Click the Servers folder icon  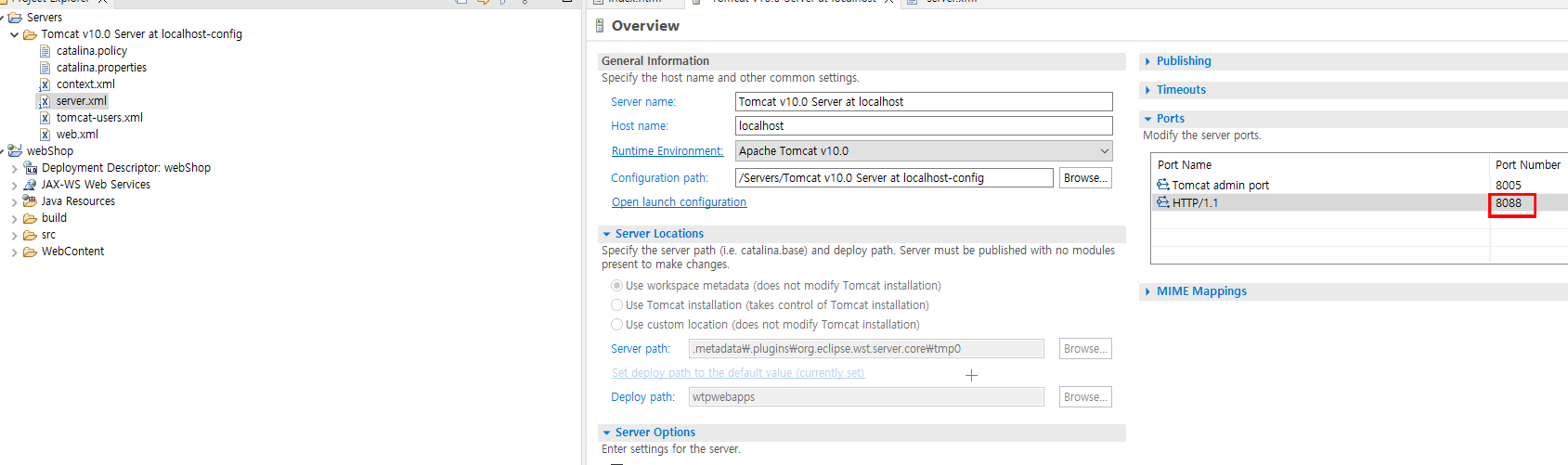tap(15, 18)
